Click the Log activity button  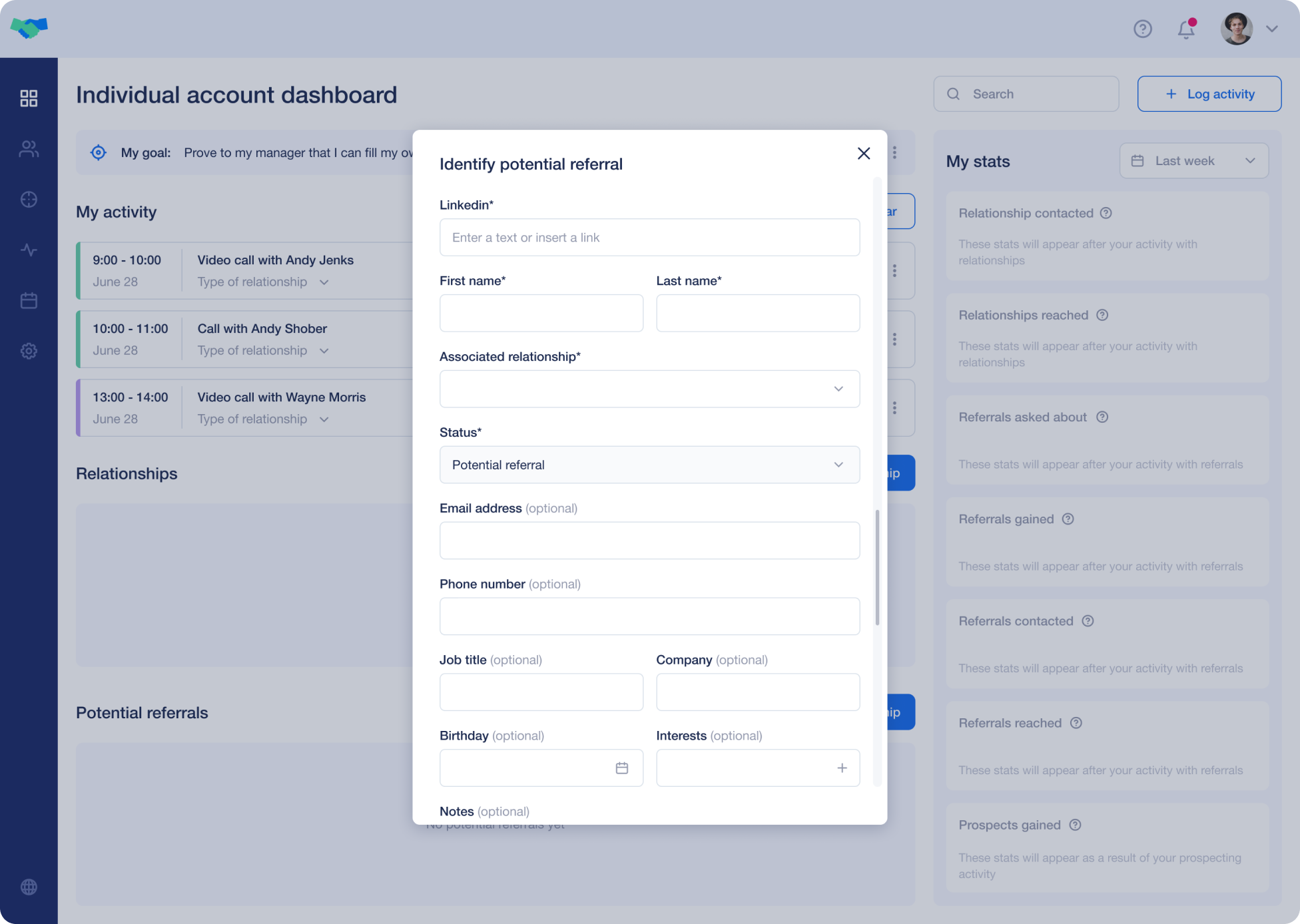pos(1209,94)
